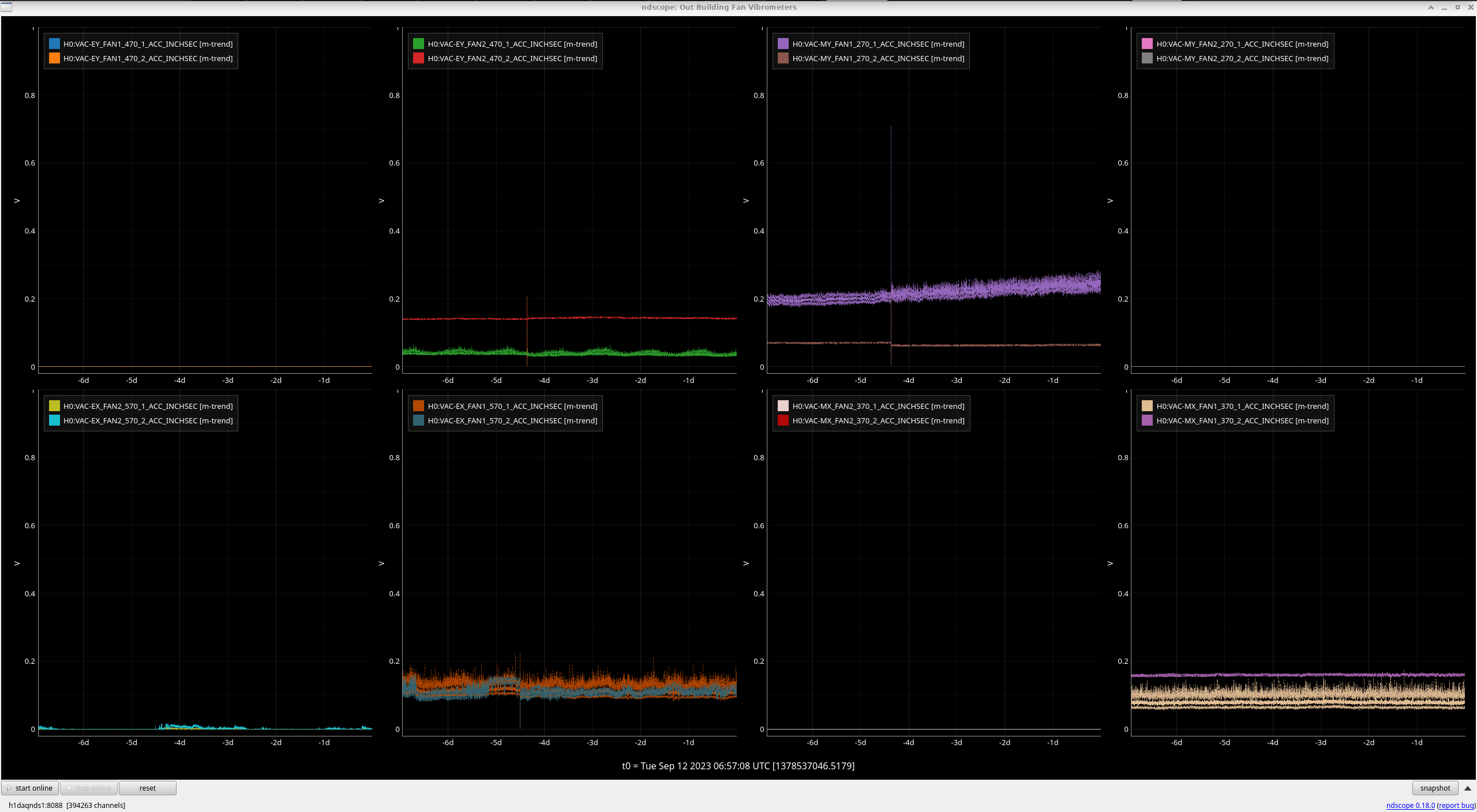Open the ndscope 0.18.0 link
Viewport: 1477px width, 812px height.
(1410, 805)
